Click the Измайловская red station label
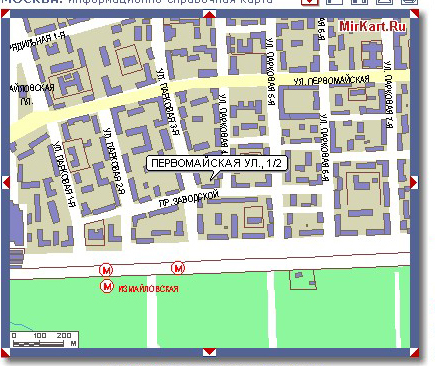Viewport: 435px width, 366px height. [148, 289]
